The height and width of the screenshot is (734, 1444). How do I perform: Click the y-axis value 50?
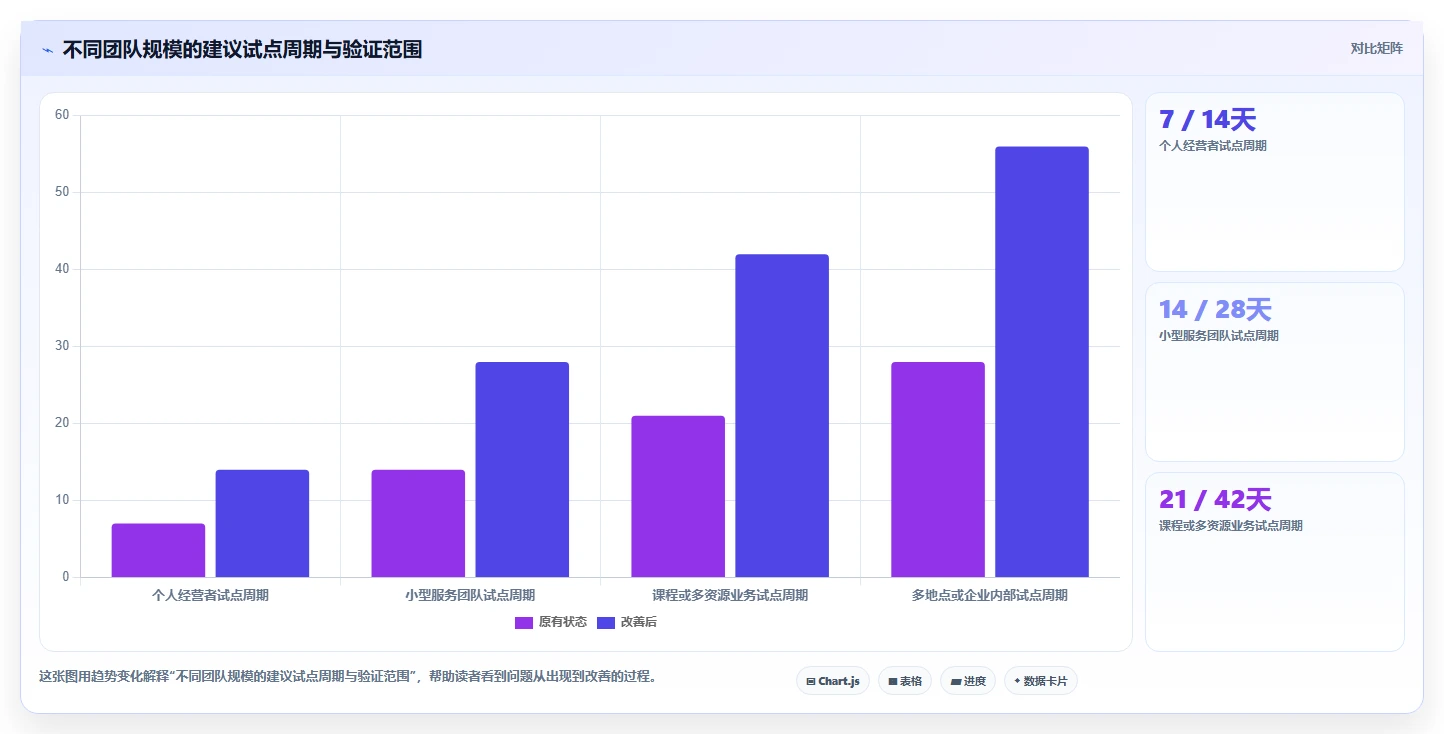[62, 192]
